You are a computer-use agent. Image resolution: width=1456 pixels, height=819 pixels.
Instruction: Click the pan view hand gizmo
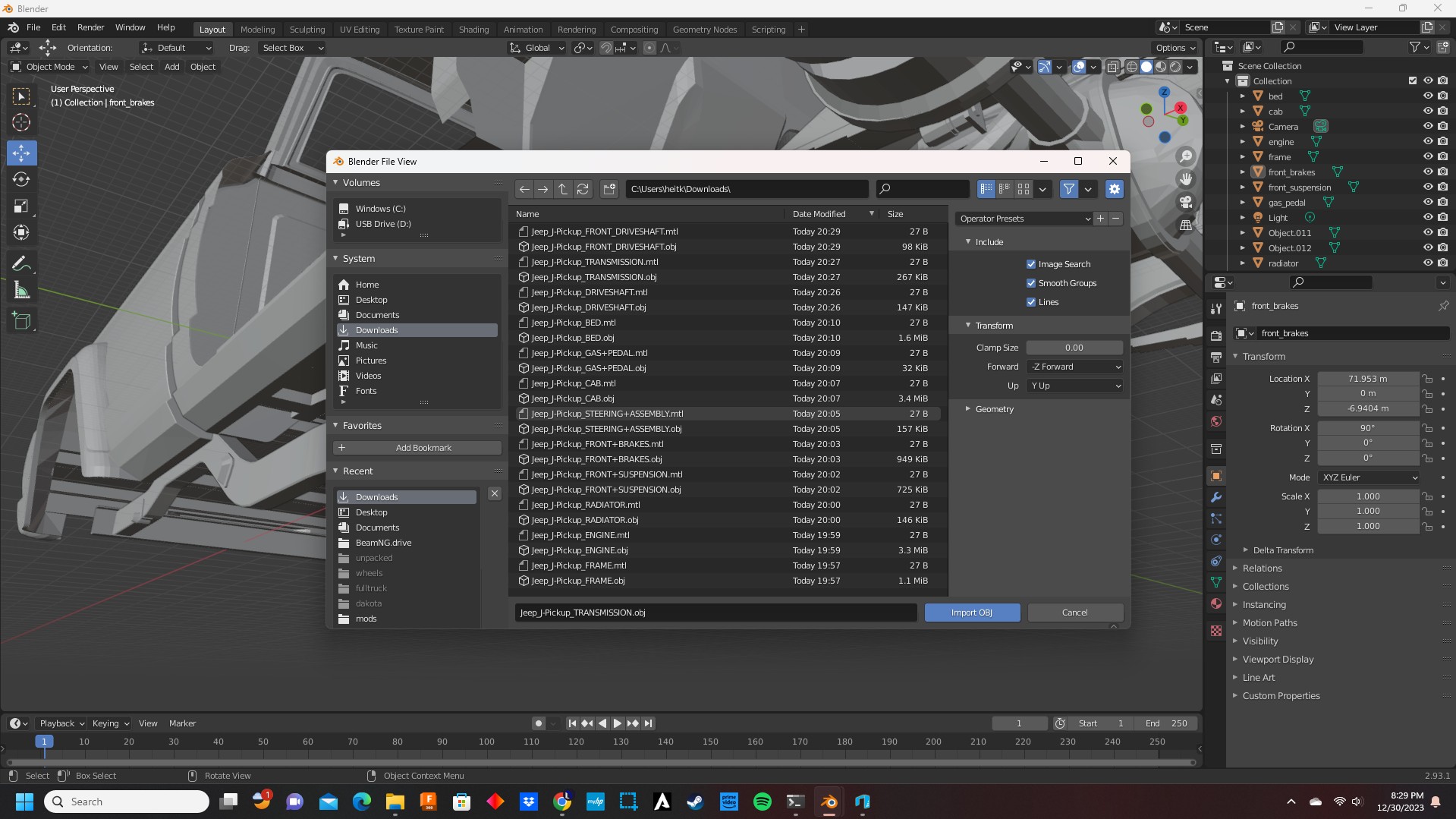[1185, 179]
